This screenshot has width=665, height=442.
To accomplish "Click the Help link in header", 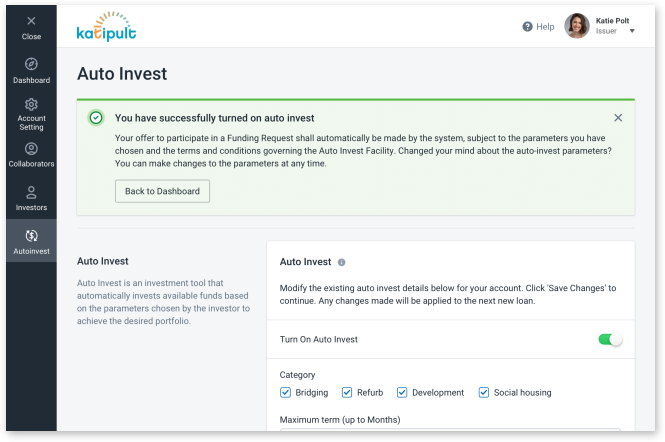I will [x=545, y=27].
